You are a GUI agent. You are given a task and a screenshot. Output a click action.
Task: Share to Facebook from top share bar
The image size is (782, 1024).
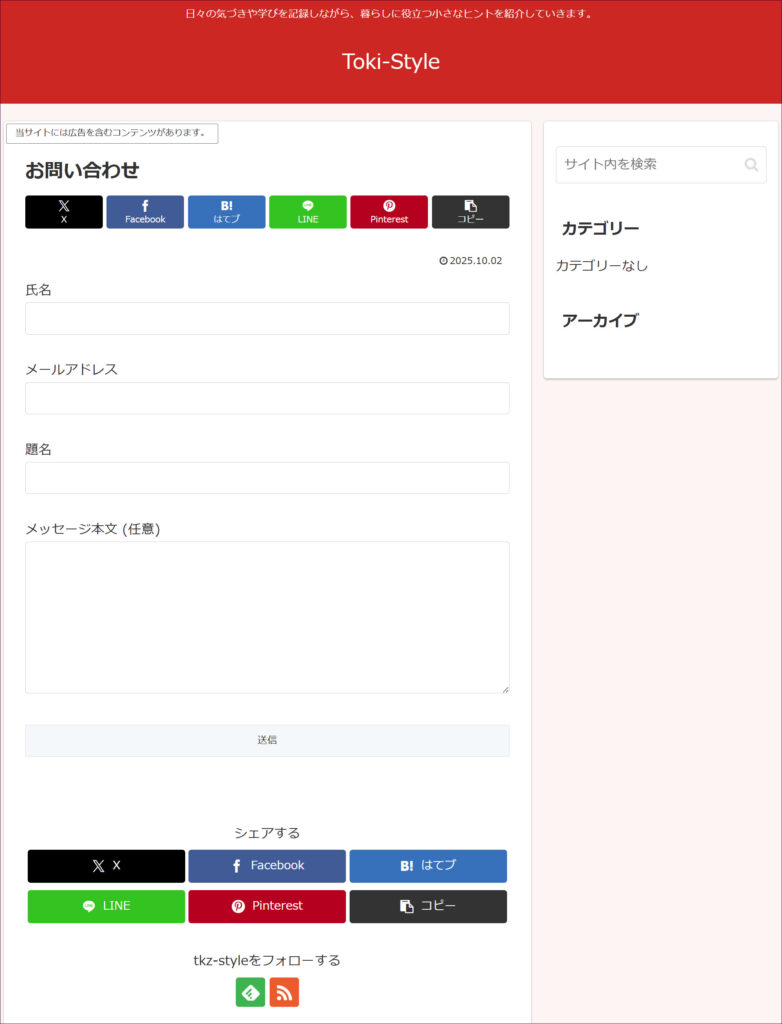coord(145,212)
